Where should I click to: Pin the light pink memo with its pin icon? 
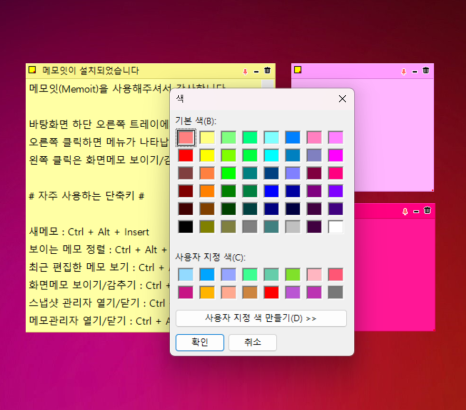pyautogui.click(x=404, y=71)
